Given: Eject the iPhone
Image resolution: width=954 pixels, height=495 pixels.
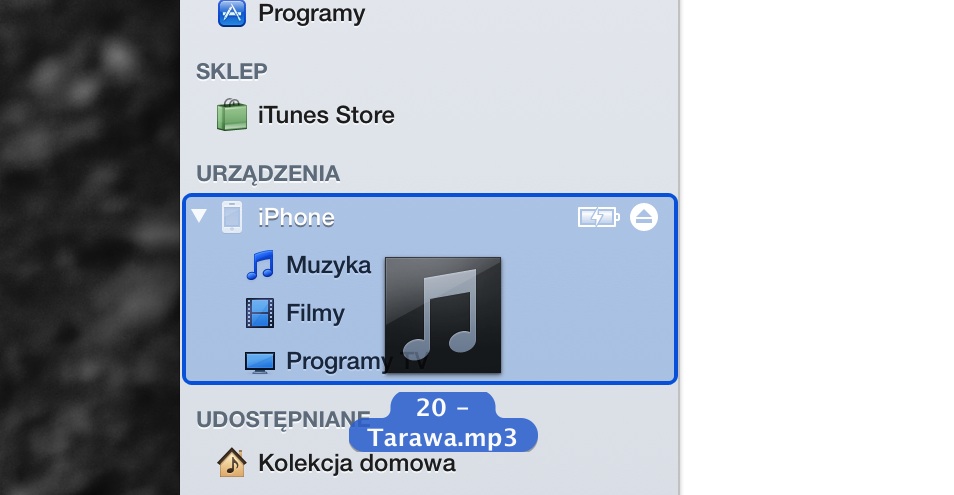Looking at the screenshot, I should point(644,217).
